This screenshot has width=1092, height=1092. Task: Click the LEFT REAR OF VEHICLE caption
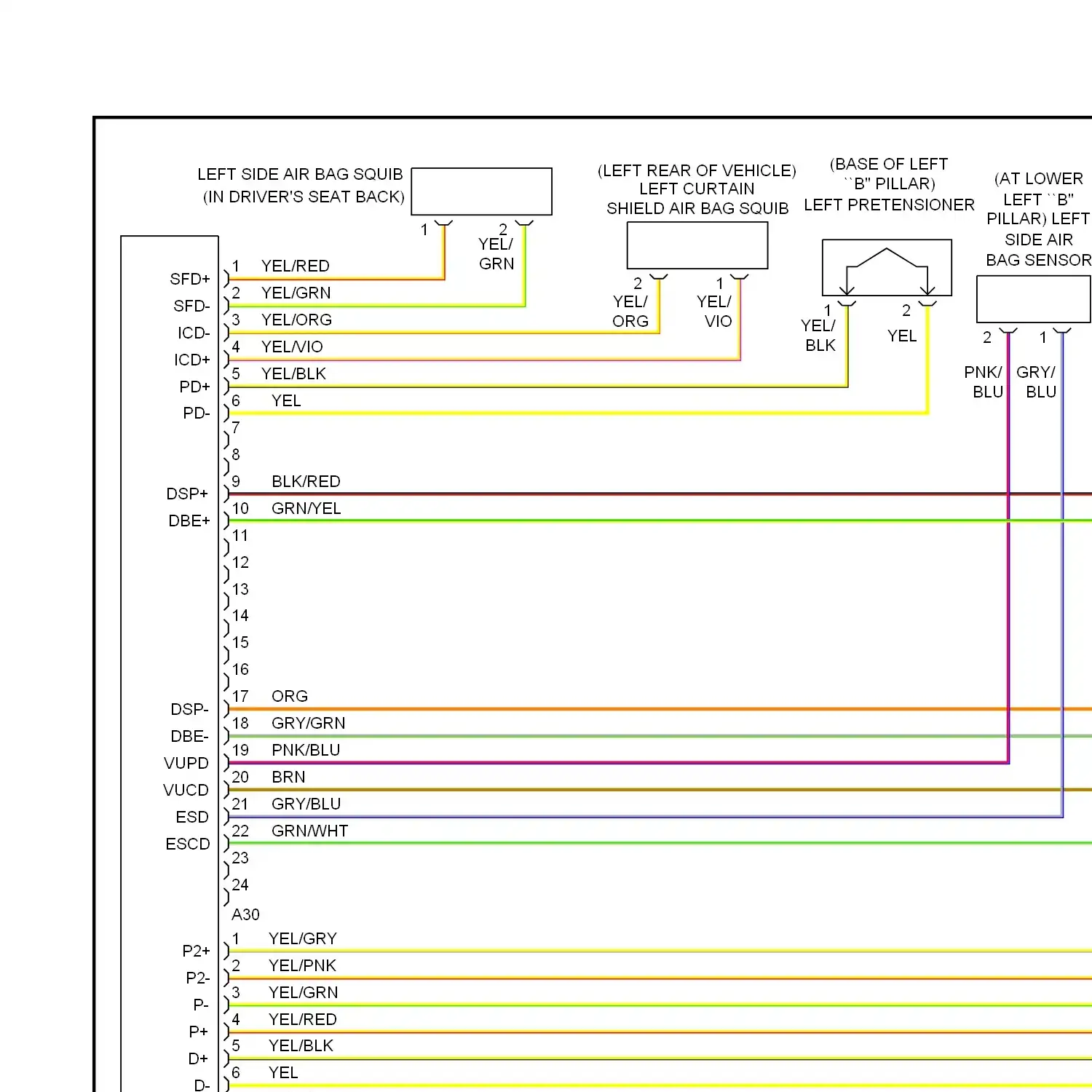pyautogui.click(x=697, y=170)
